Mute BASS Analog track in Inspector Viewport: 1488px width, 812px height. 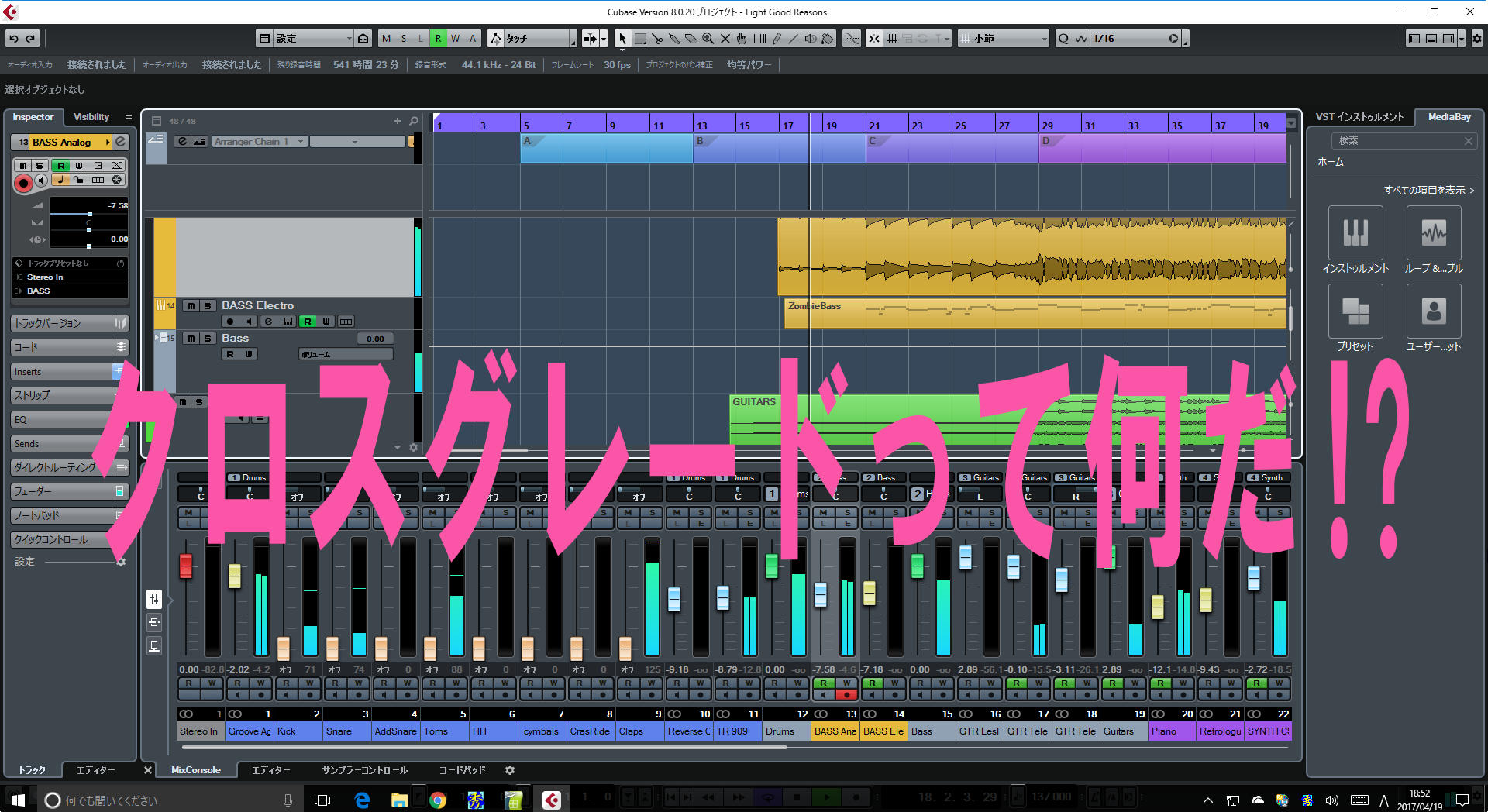pos(23,165)
